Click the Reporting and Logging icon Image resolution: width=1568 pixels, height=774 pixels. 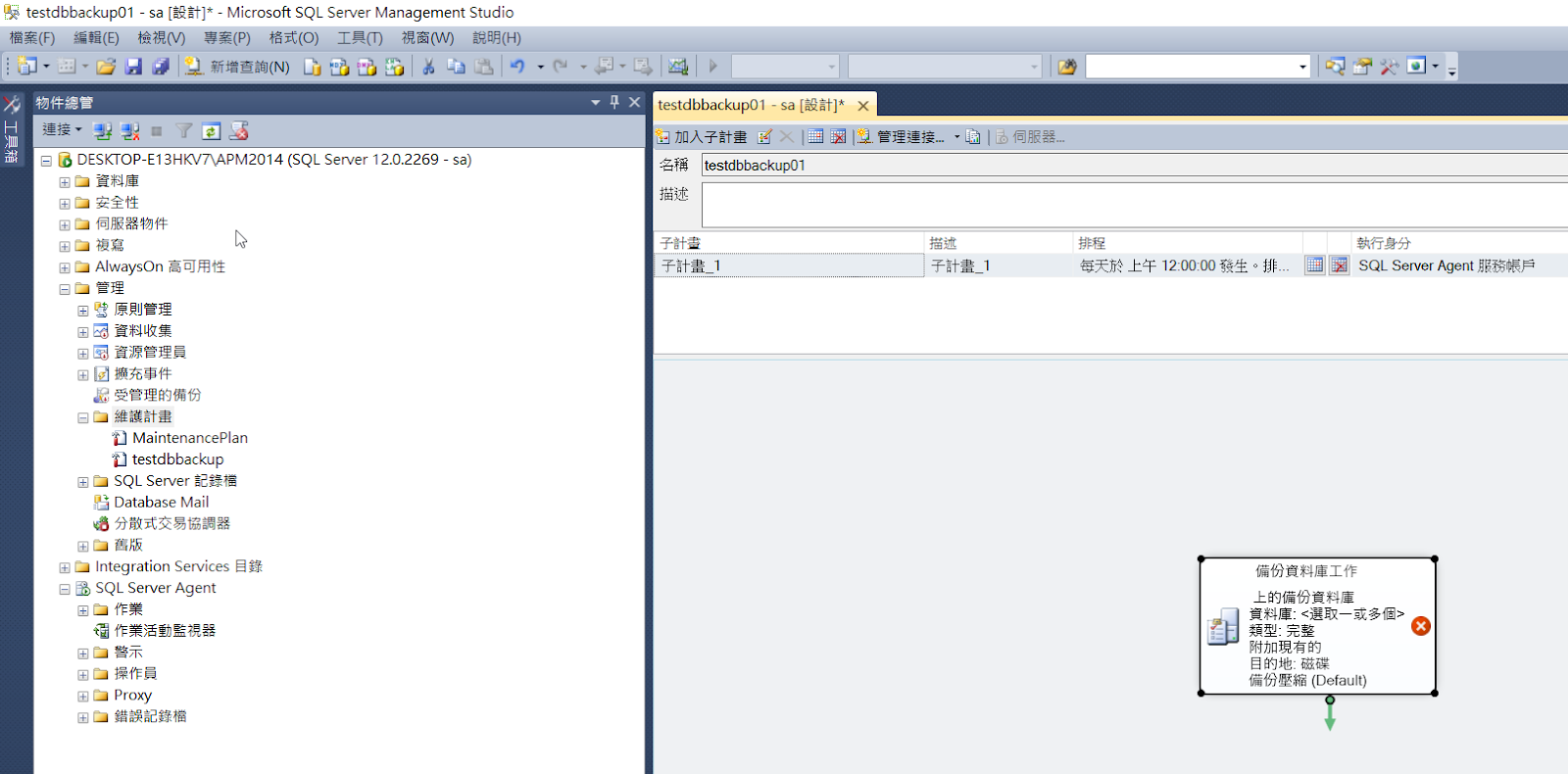tap(973, 137)
